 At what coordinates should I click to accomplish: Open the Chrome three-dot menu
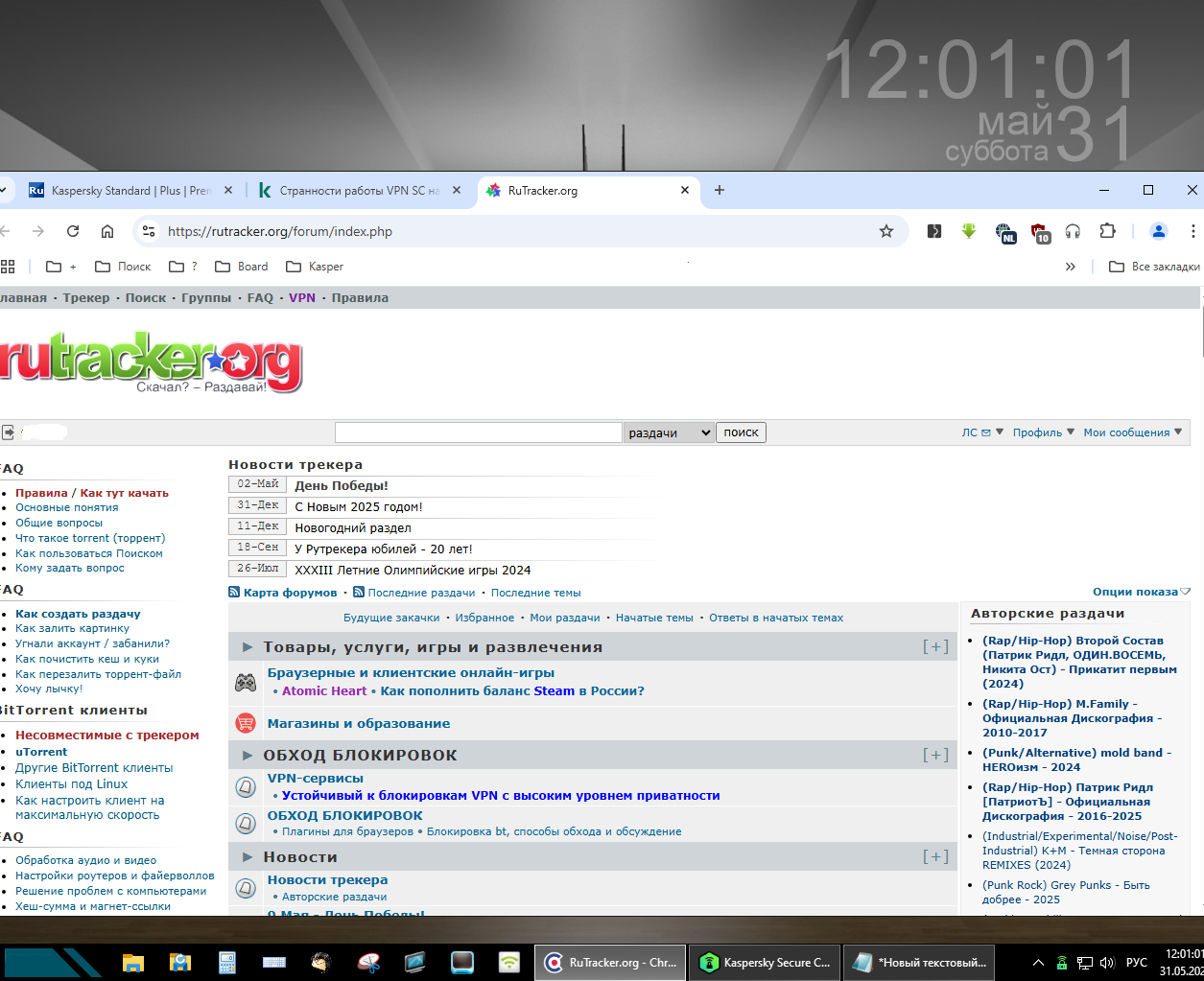1192,231
